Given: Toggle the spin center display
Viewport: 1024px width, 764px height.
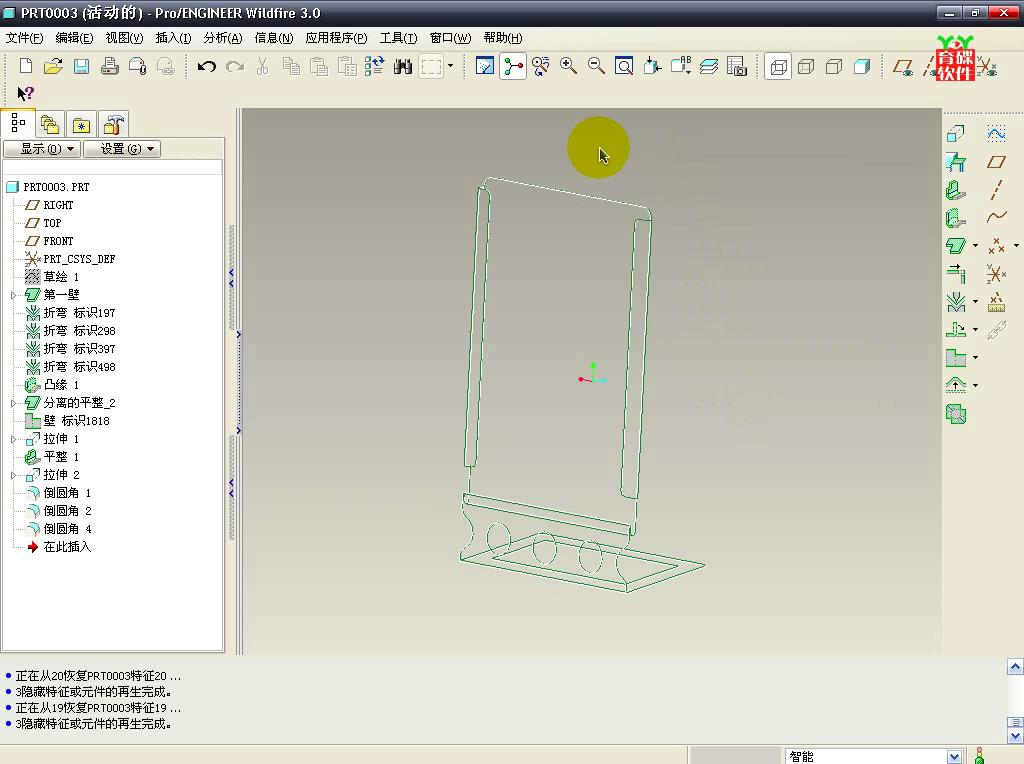Looking at the screenshot, I should 513,66.
